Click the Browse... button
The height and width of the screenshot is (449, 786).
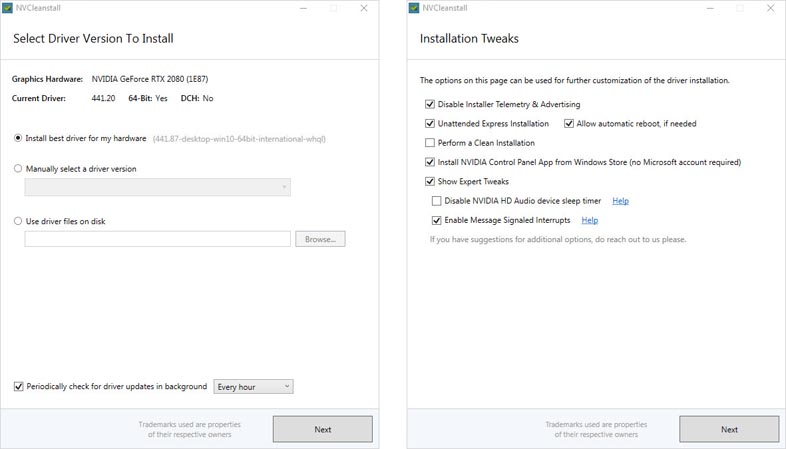pyautogui.click(x=320, y=239)
